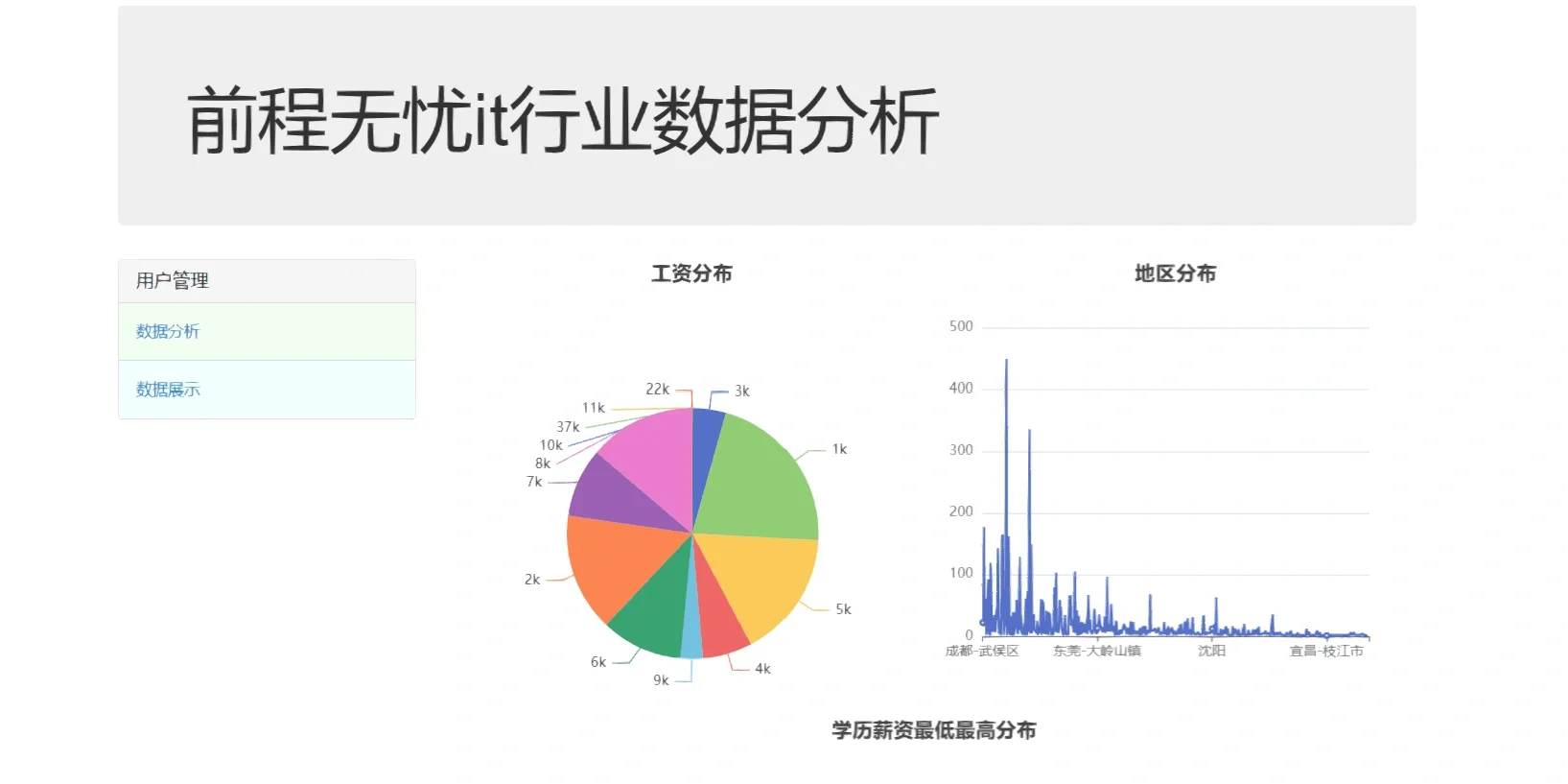Click the 3k pie label

[742, 391]
